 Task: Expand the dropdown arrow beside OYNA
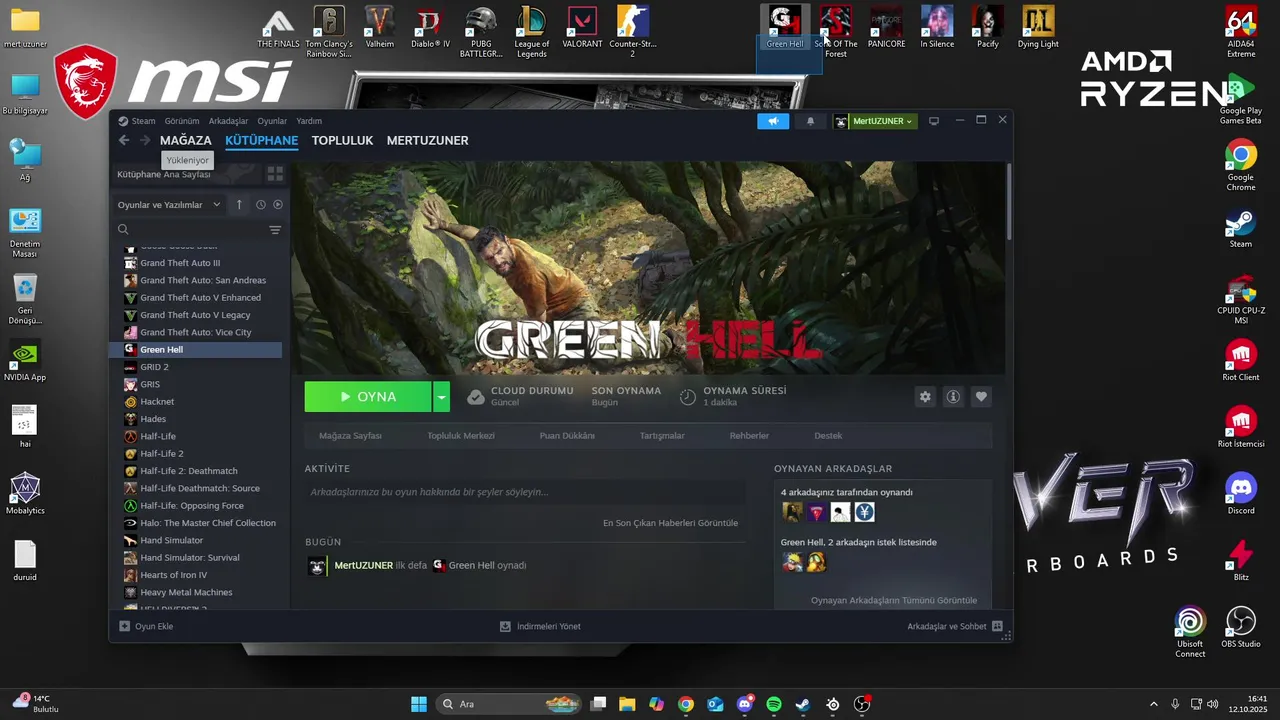[441, 397]
